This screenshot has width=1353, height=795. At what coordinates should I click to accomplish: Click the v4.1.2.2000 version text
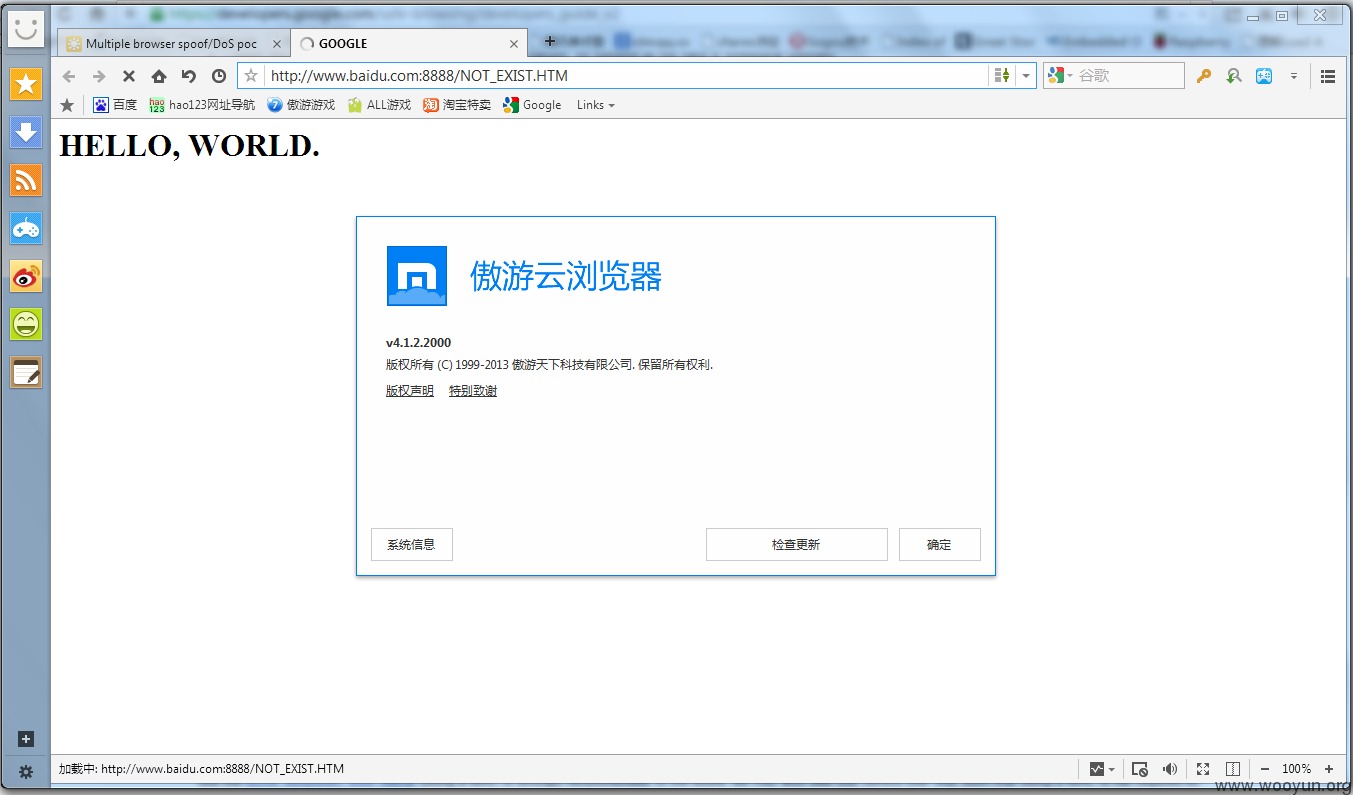click(418, 343)
